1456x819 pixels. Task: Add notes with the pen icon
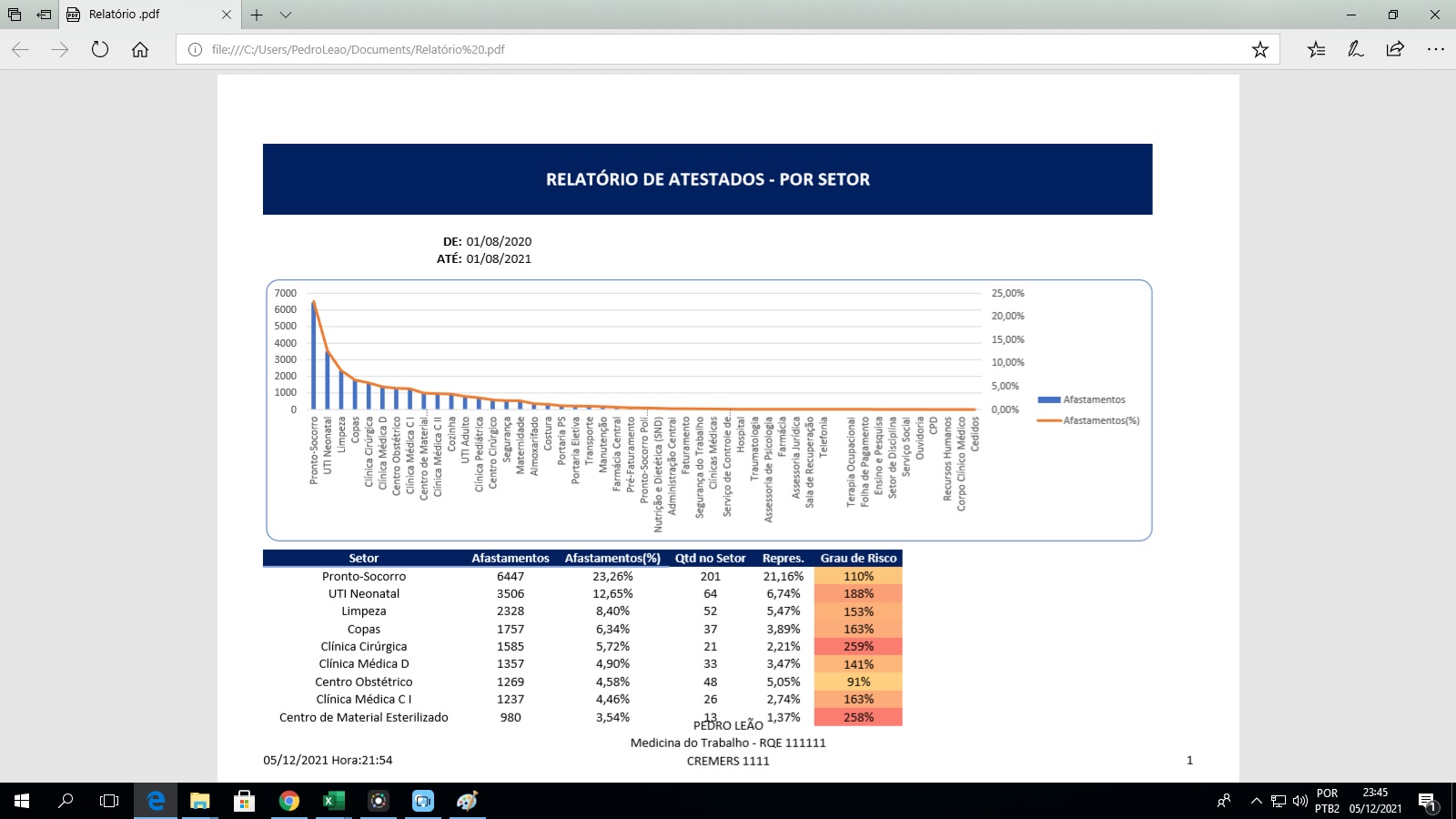click(x=1356, y=49)
